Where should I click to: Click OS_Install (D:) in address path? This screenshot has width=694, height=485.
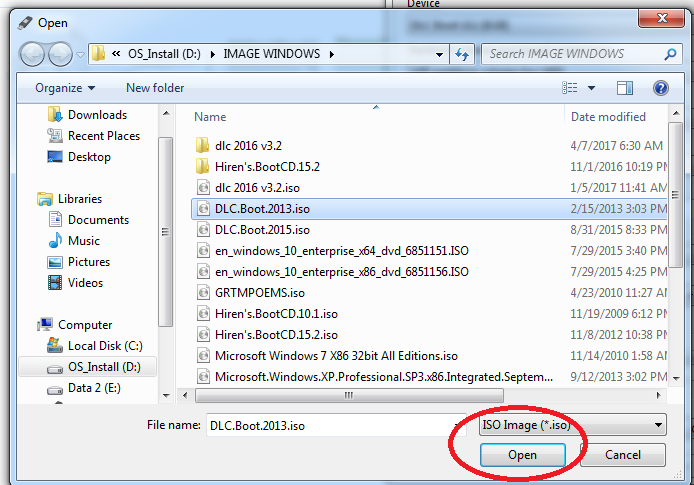[x=164, y=54]
